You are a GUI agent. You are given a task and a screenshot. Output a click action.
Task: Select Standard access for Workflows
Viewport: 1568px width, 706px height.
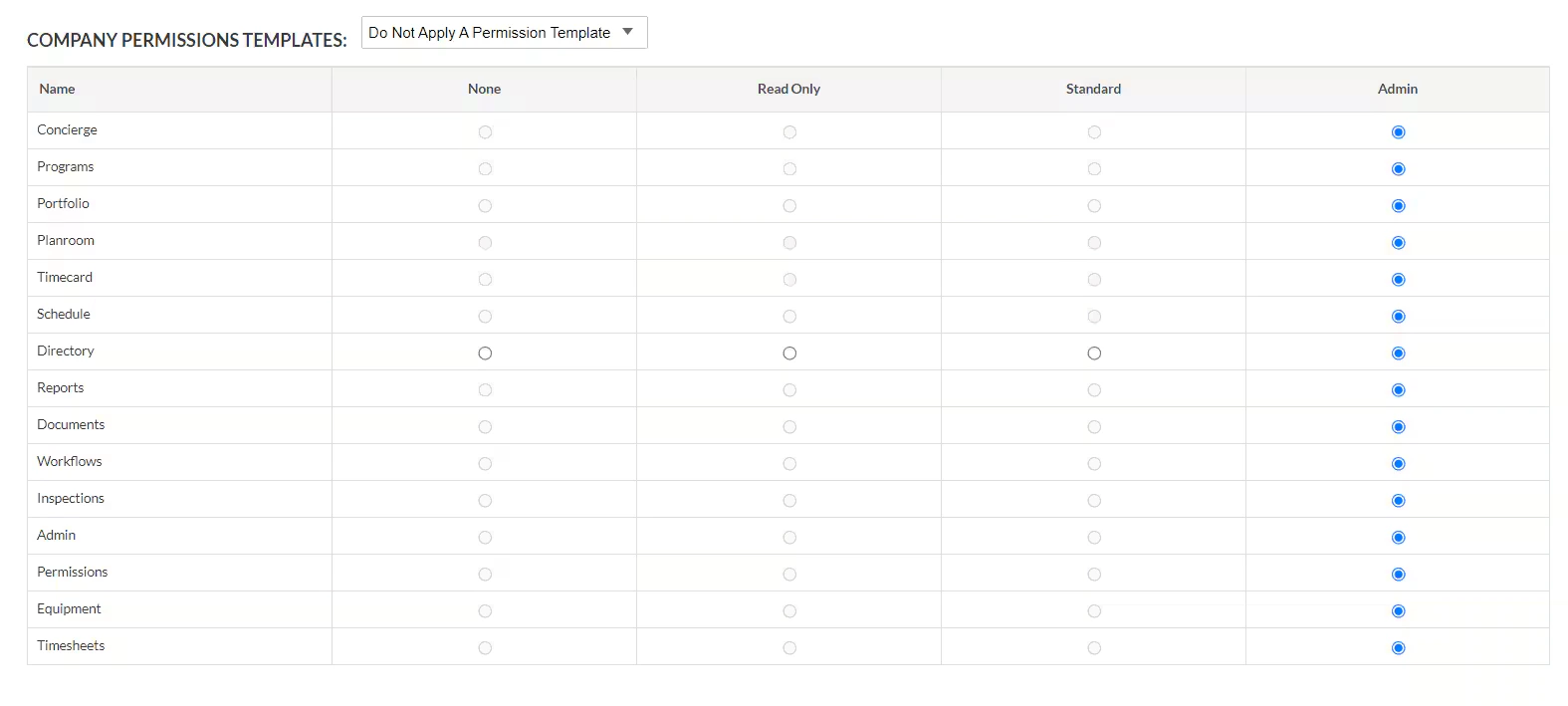[1094, 463]
